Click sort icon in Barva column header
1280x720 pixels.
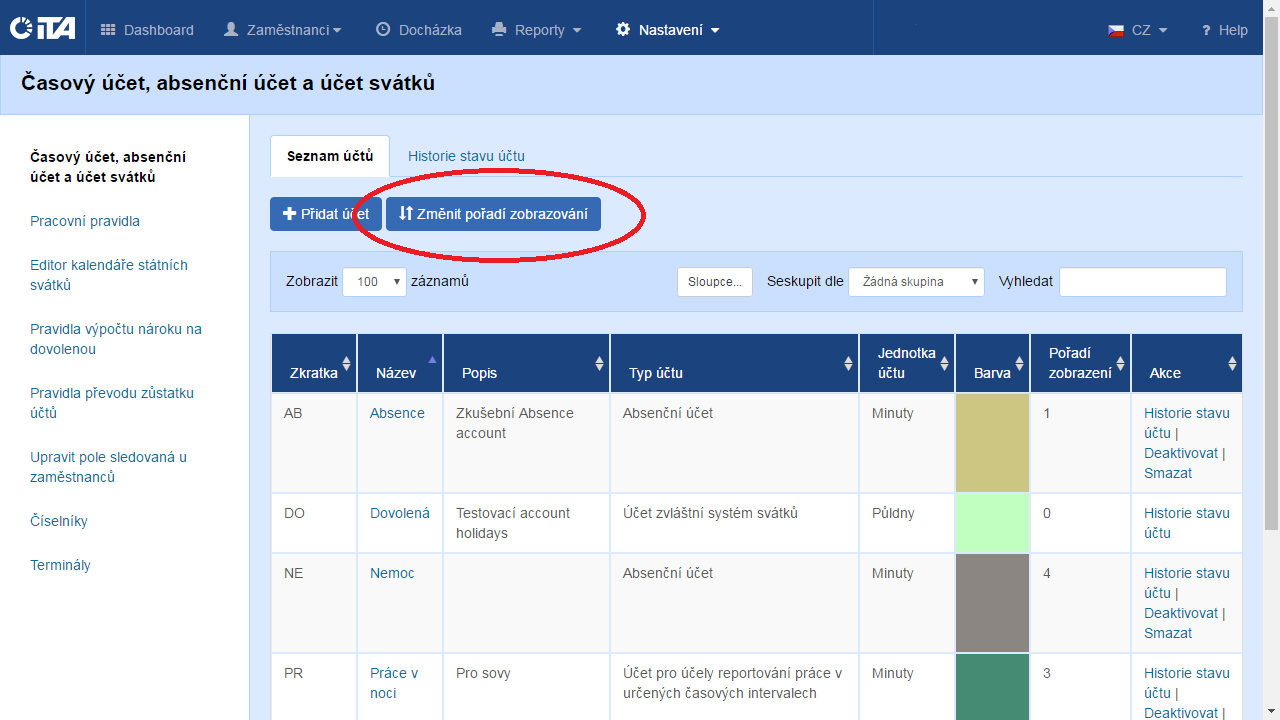click(x=1020, y=364)
